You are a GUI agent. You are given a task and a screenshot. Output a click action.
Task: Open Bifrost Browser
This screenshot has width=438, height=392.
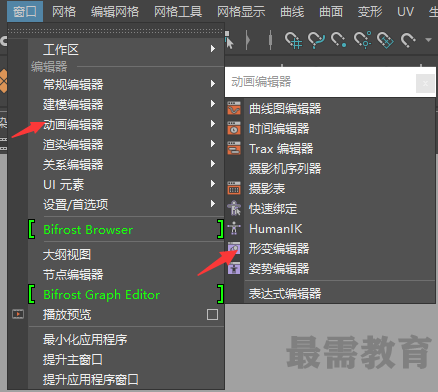(x=126, y=229)
